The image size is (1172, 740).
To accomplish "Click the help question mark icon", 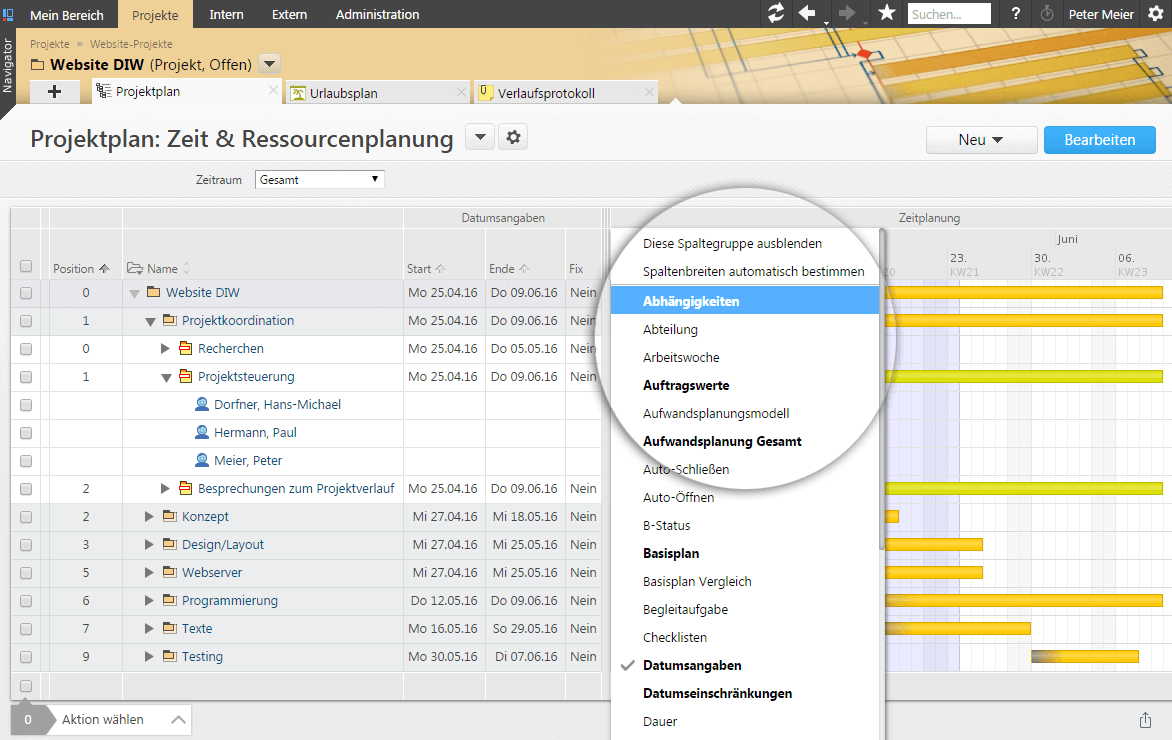I will (x=1016, y=14).
